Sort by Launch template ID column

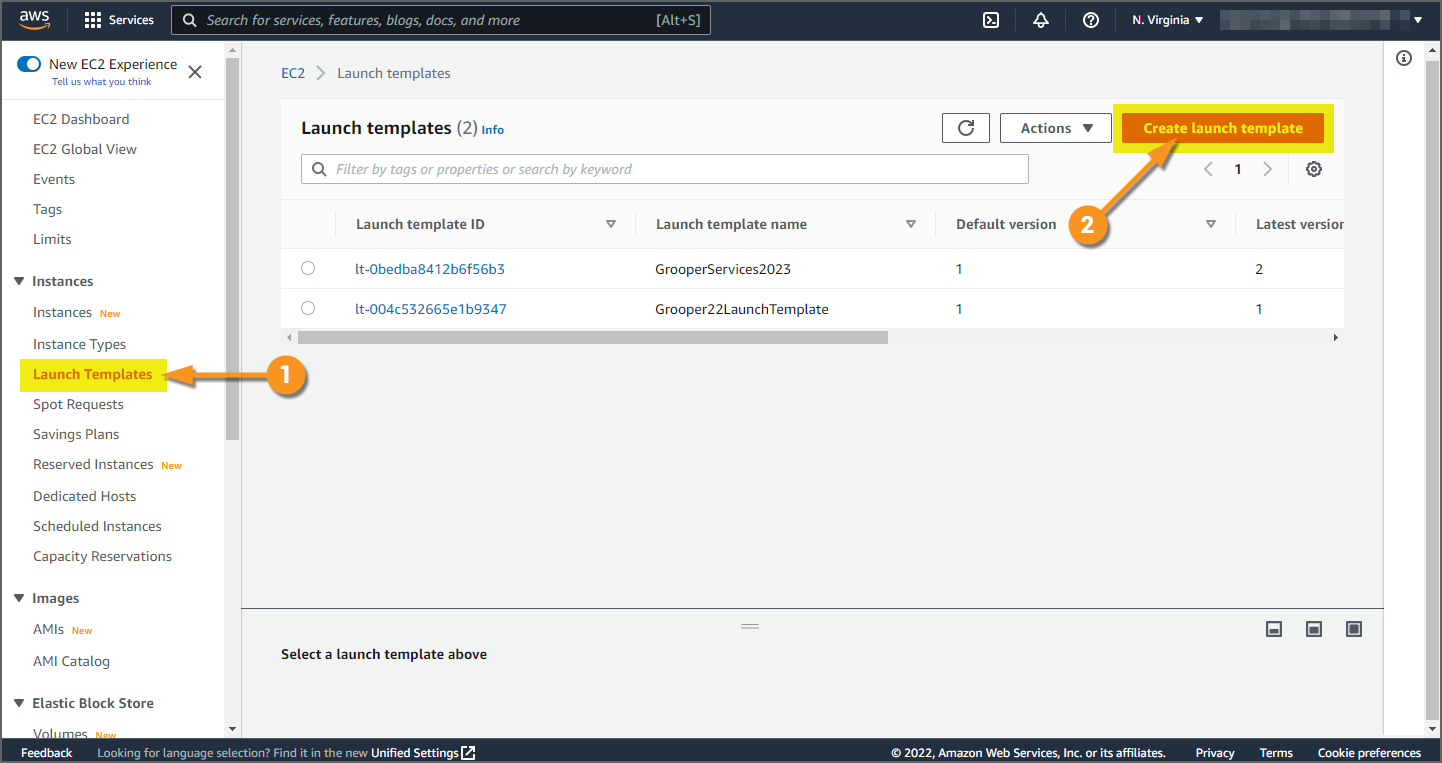click(611, 224)
